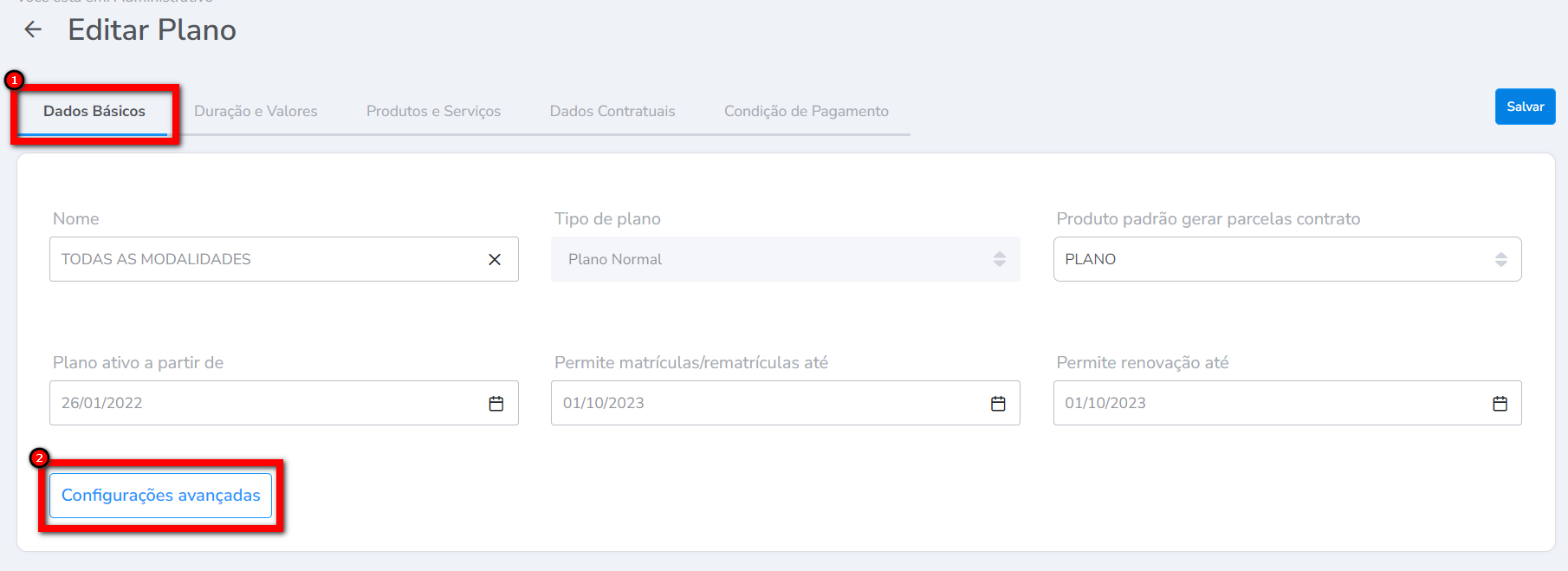The width and height of the screenshot is (1568, 571).
Task: Click the Nome text field
Action: pos(260,259)
